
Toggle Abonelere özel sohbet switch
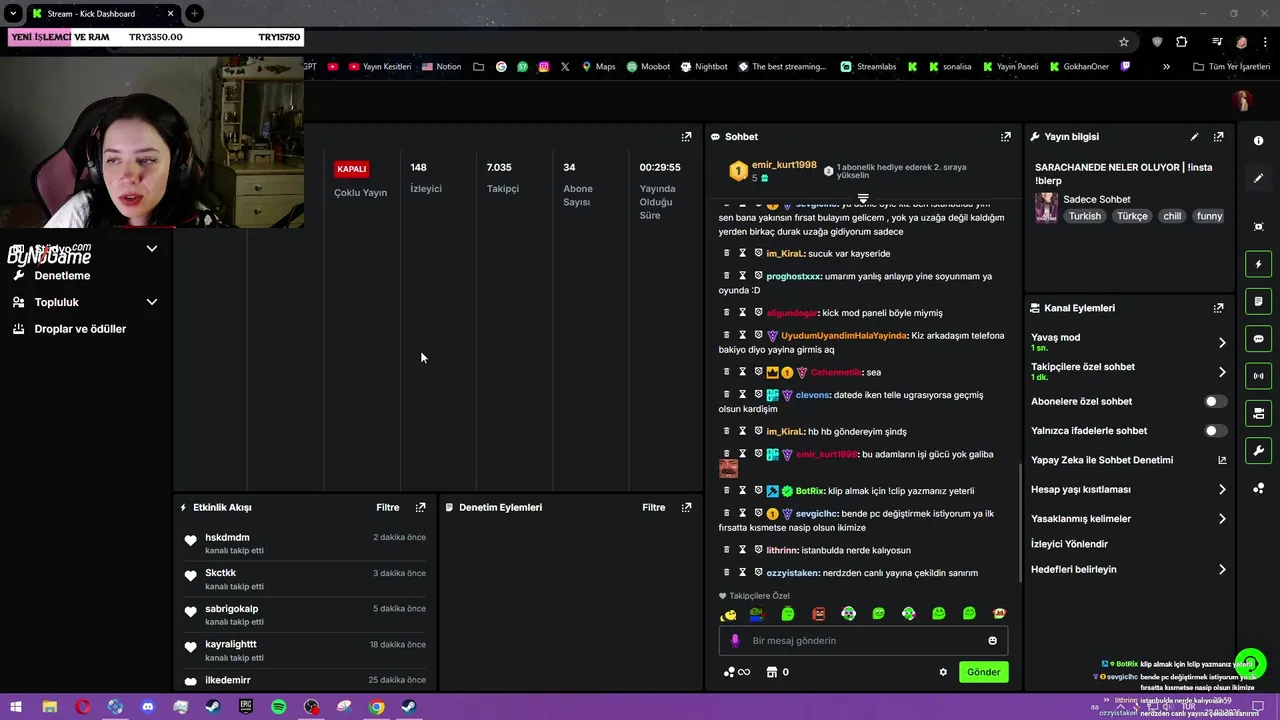(x=1215, y=401)
